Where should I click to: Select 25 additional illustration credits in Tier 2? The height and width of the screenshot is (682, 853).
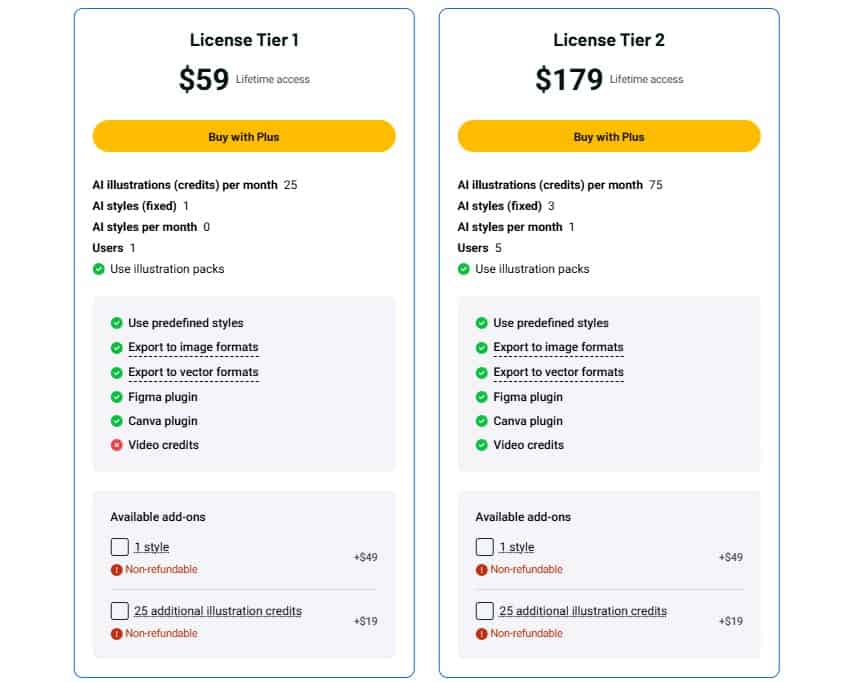tap(485, 611)
